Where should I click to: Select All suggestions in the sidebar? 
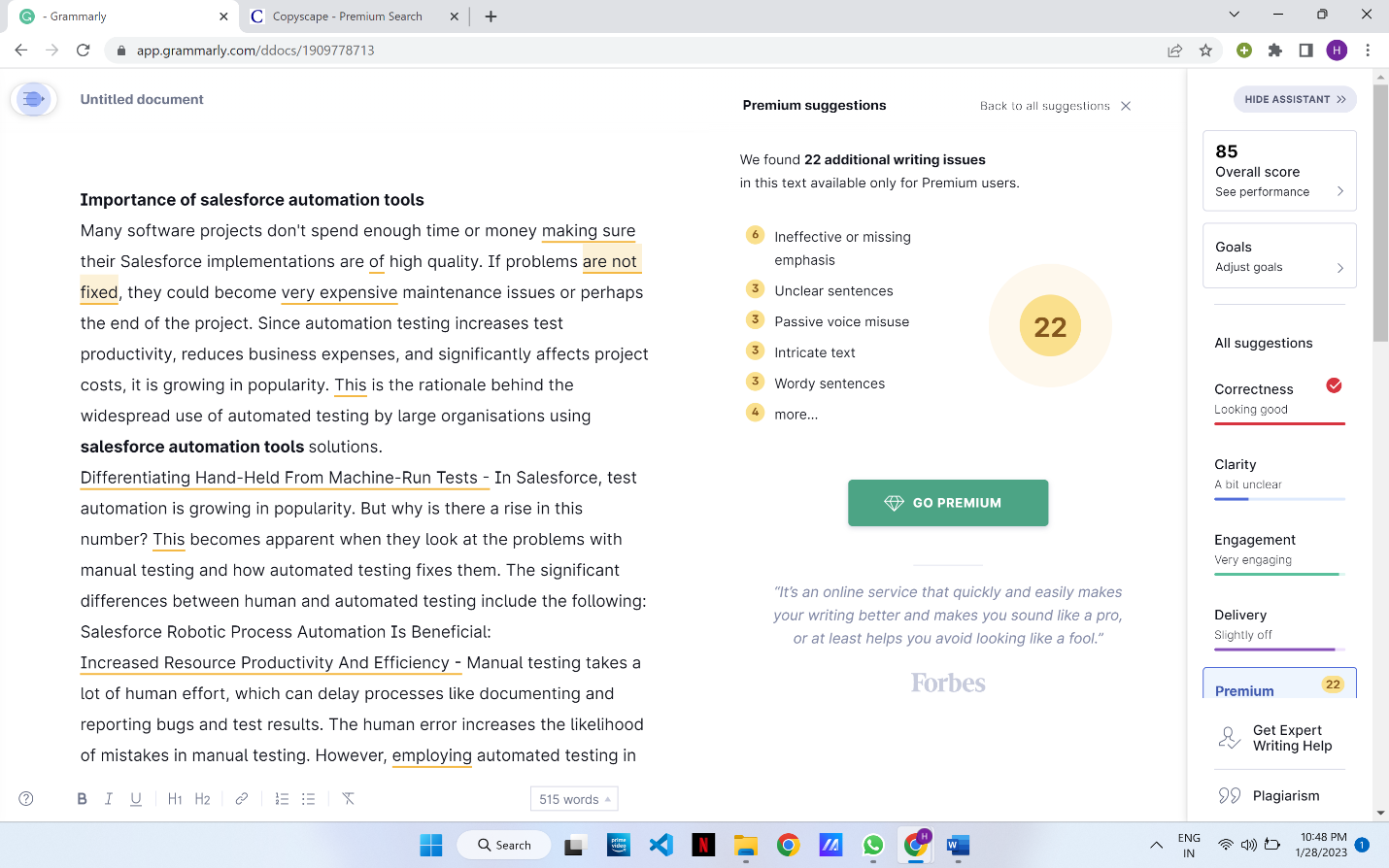coord(1263,343)
